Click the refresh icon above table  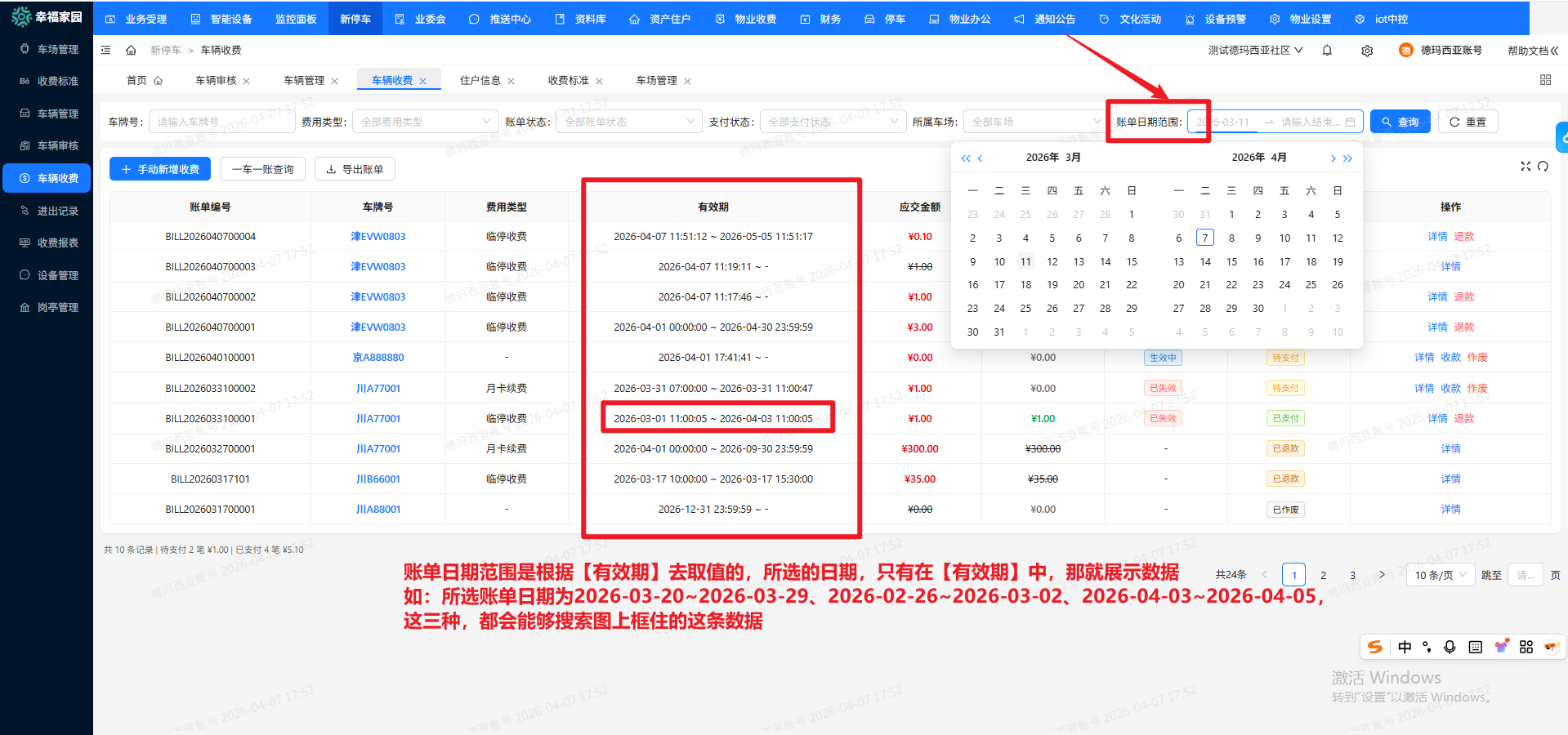coord(1543,167)
